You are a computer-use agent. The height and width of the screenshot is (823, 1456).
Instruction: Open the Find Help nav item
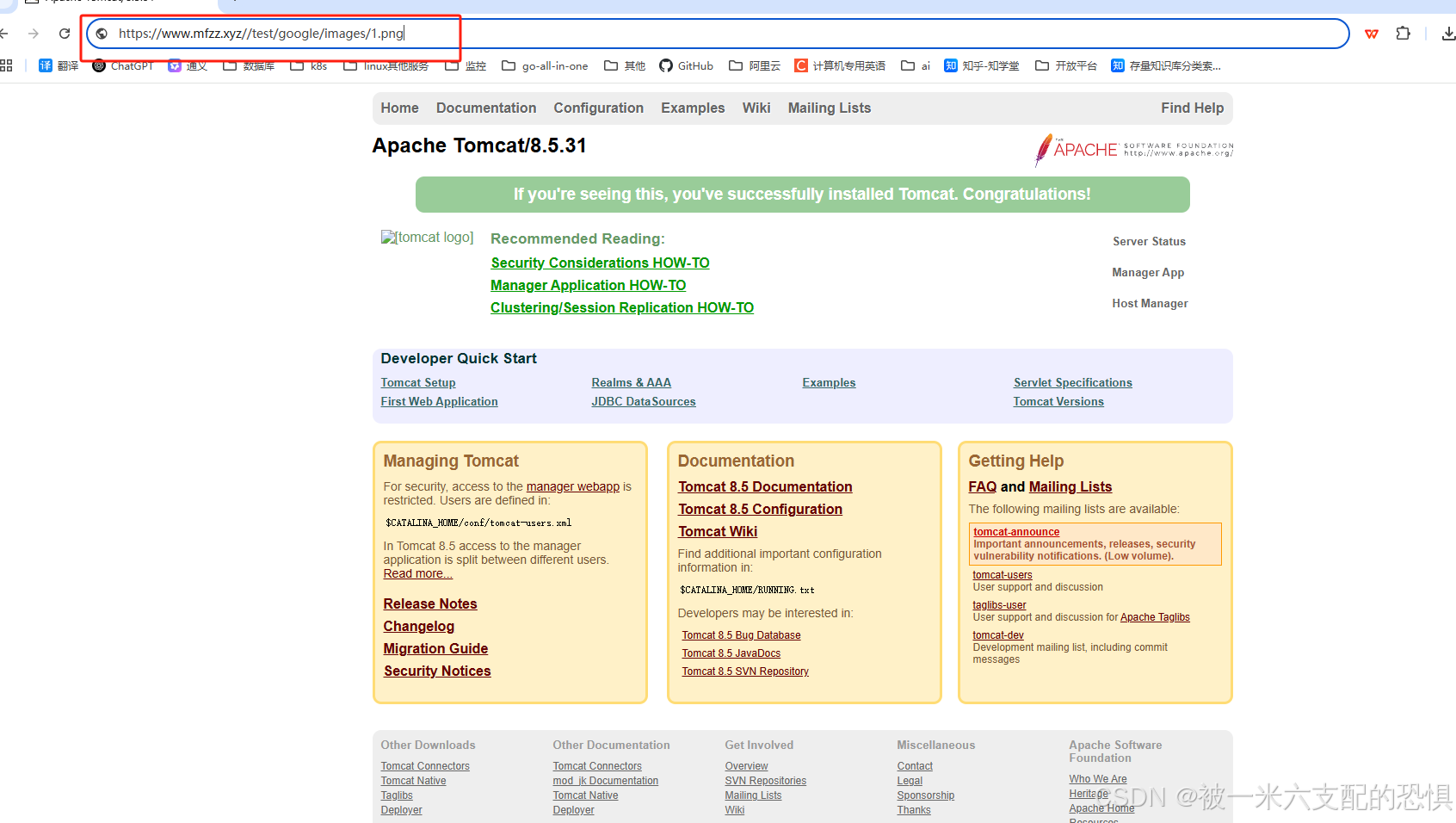click(1192, 108)
